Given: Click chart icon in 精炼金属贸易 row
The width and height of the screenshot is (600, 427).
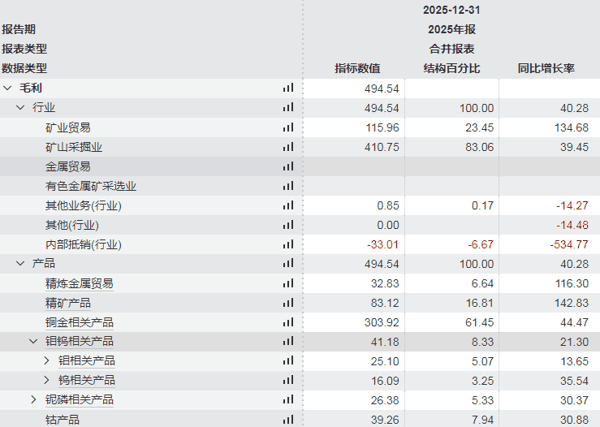Looking at the screenshot, I should point(288,283).
